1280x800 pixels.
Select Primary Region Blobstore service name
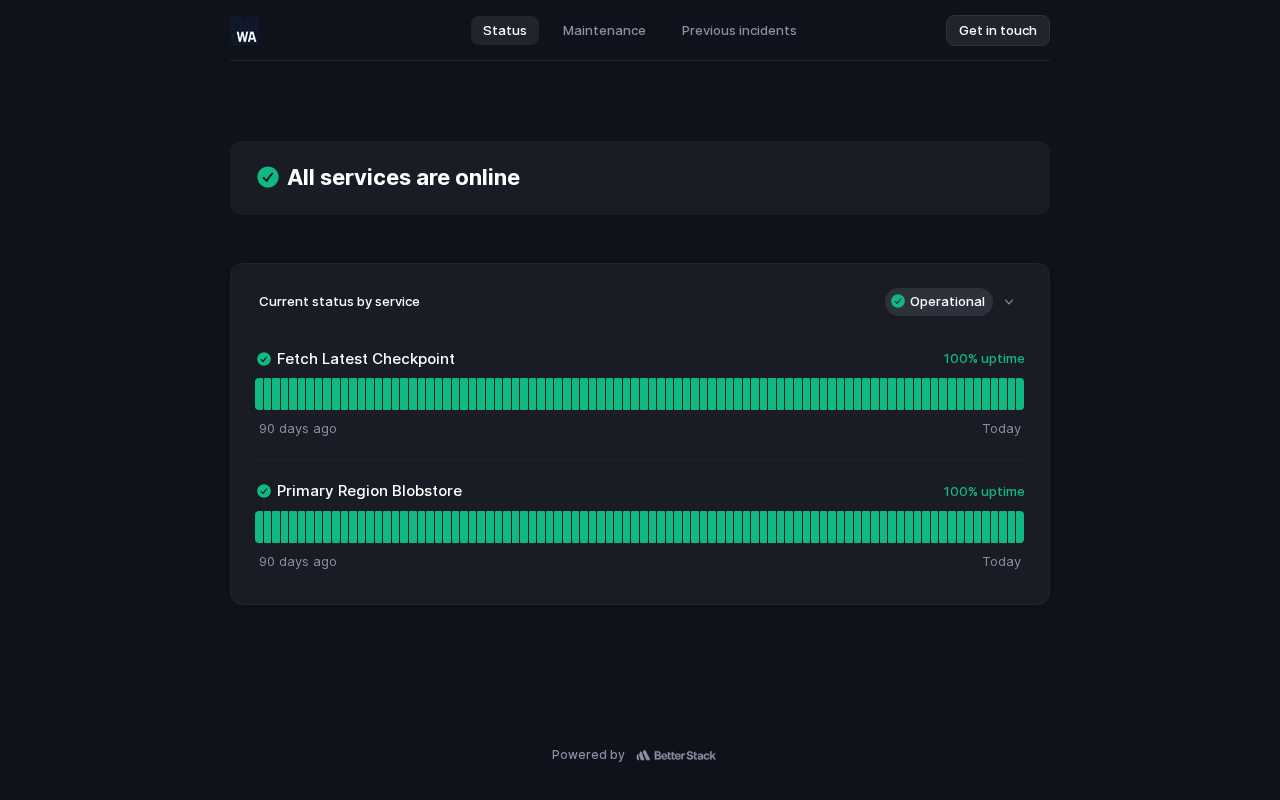click(x=369, y=491)
